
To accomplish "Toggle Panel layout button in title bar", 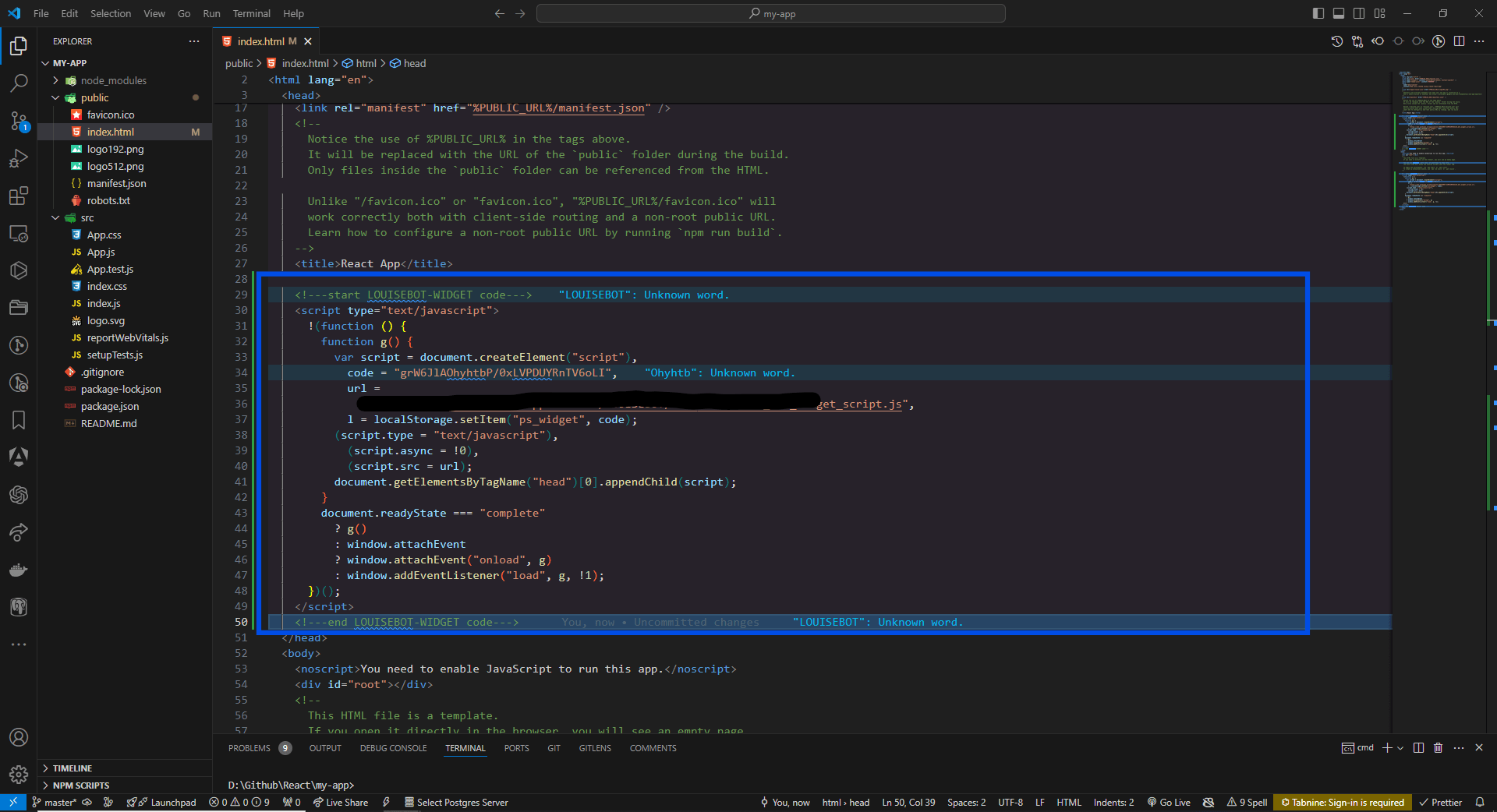I will coord(1339,13).
